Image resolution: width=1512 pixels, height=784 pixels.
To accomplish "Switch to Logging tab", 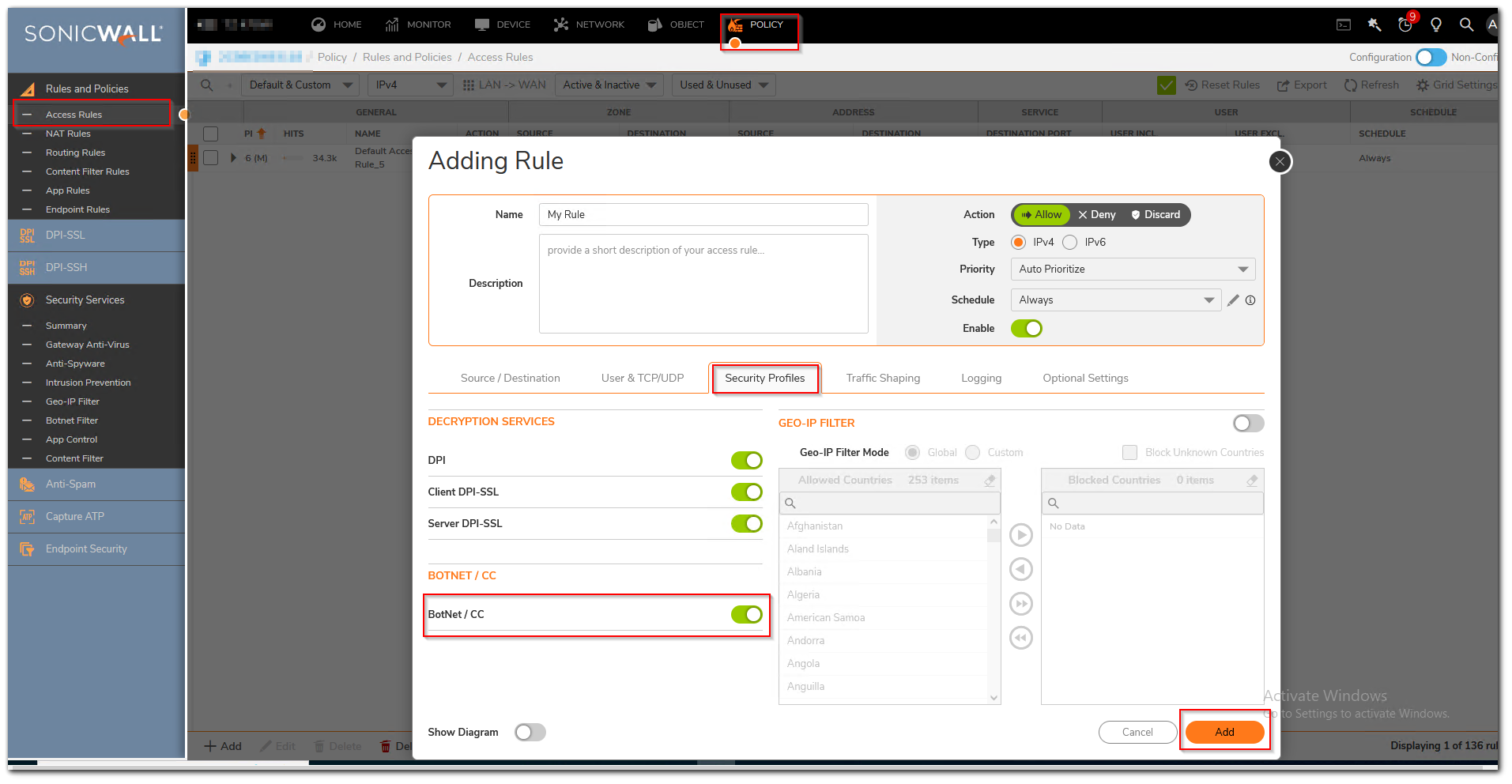I will pyautogui.click(x=982, y=379).
